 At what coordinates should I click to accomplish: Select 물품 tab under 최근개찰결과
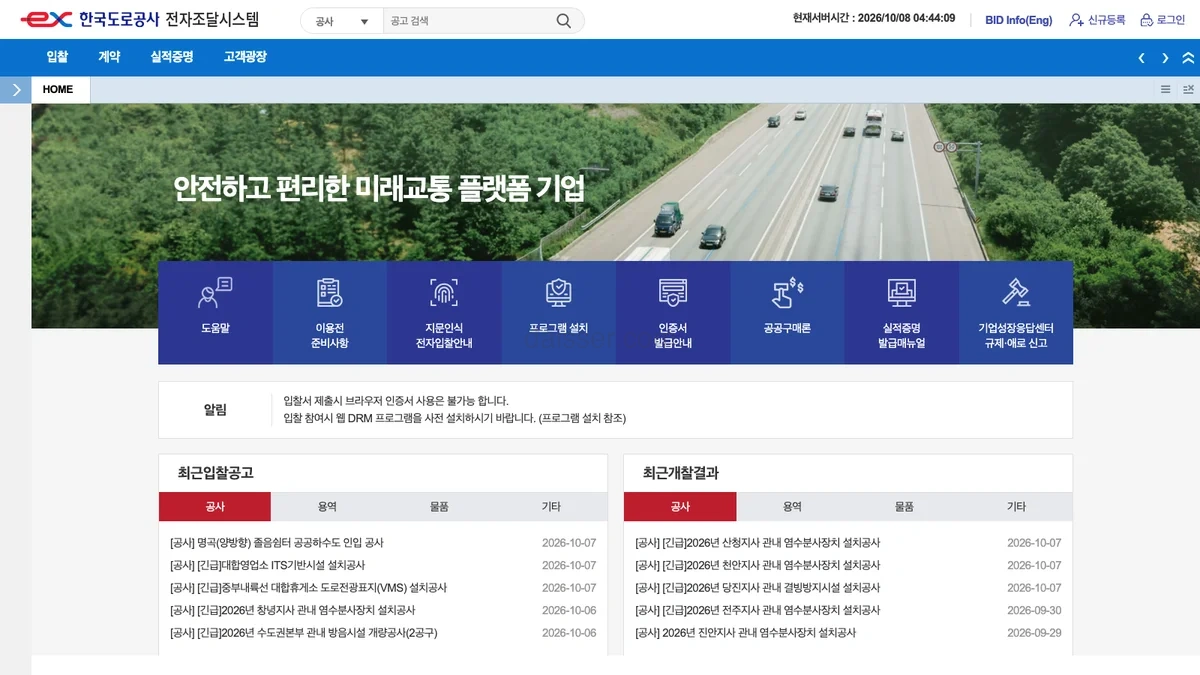pos(904,507)
